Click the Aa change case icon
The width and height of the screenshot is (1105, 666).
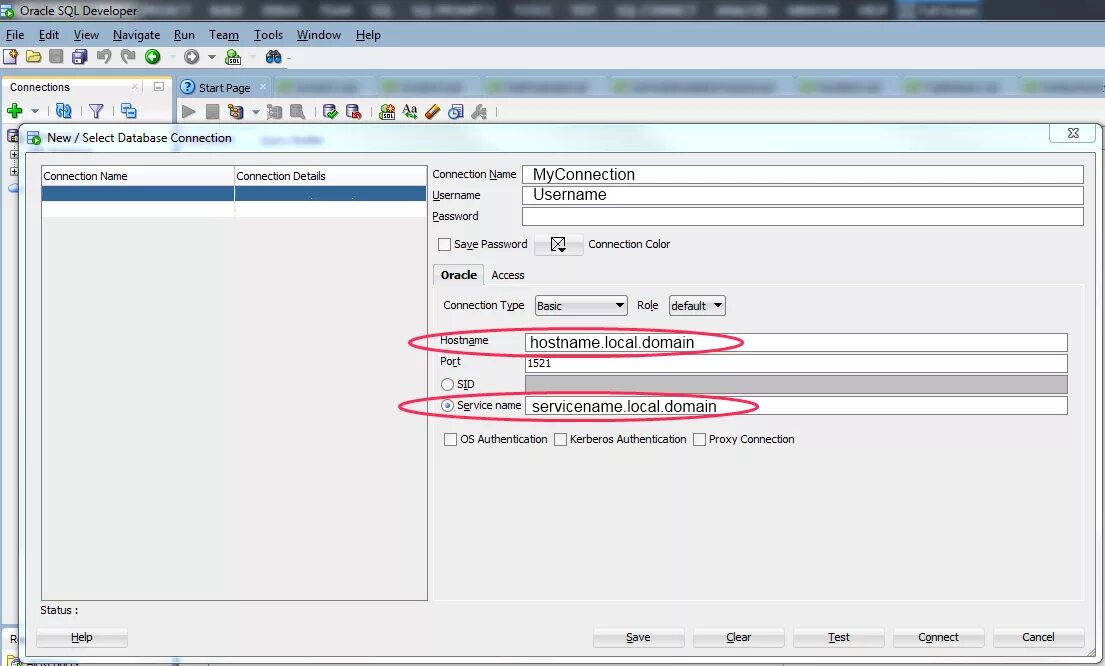pyautogui.click(x=409, y=111)
